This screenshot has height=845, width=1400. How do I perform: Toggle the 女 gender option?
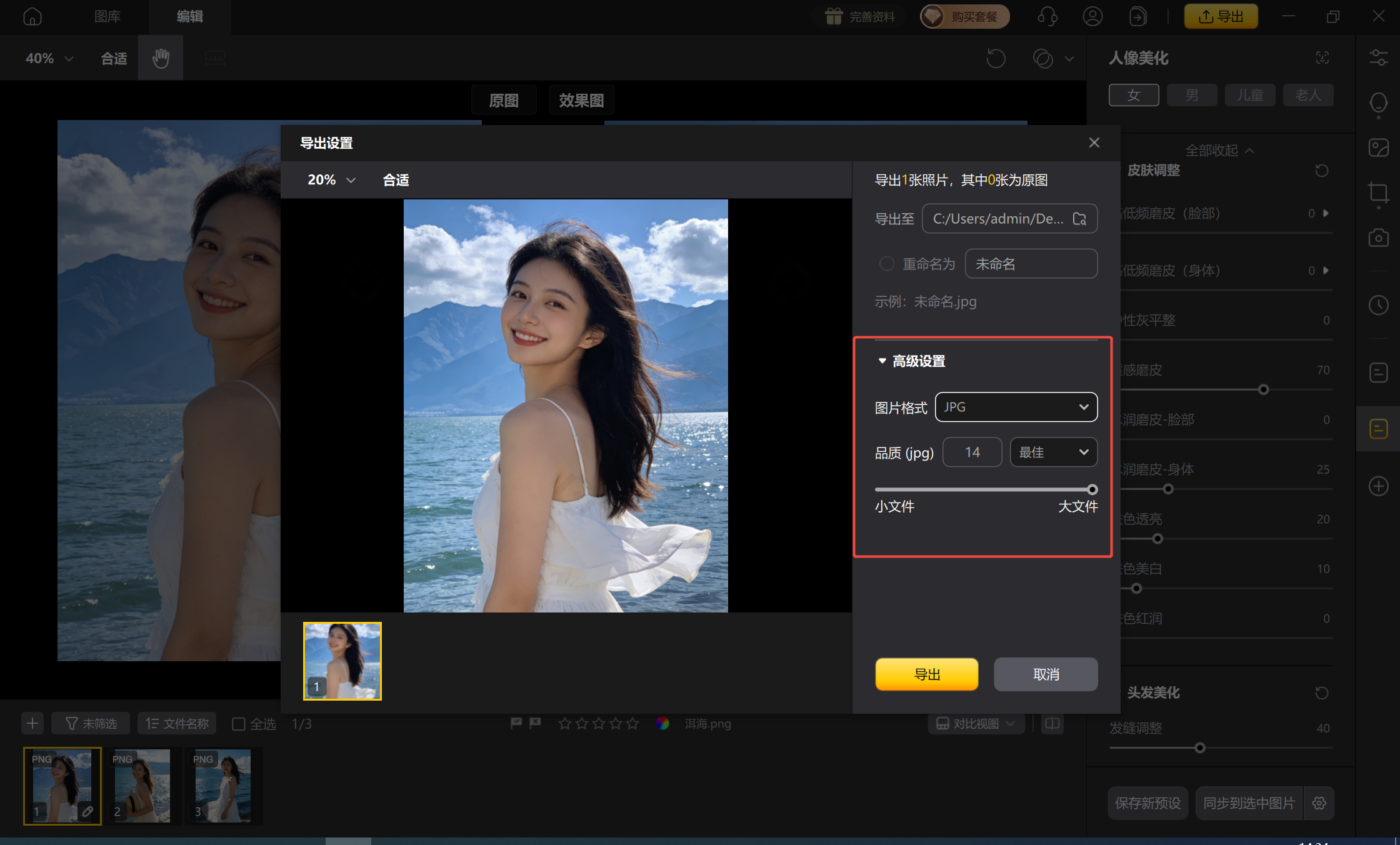click(1134, 95)
